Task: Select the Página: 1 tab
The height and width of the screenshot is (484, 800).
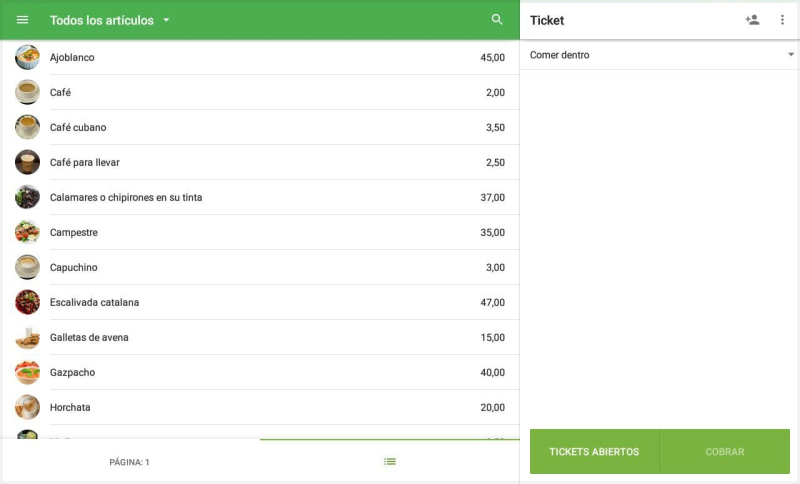Action: pyautogui.click(x=130, y=462)
